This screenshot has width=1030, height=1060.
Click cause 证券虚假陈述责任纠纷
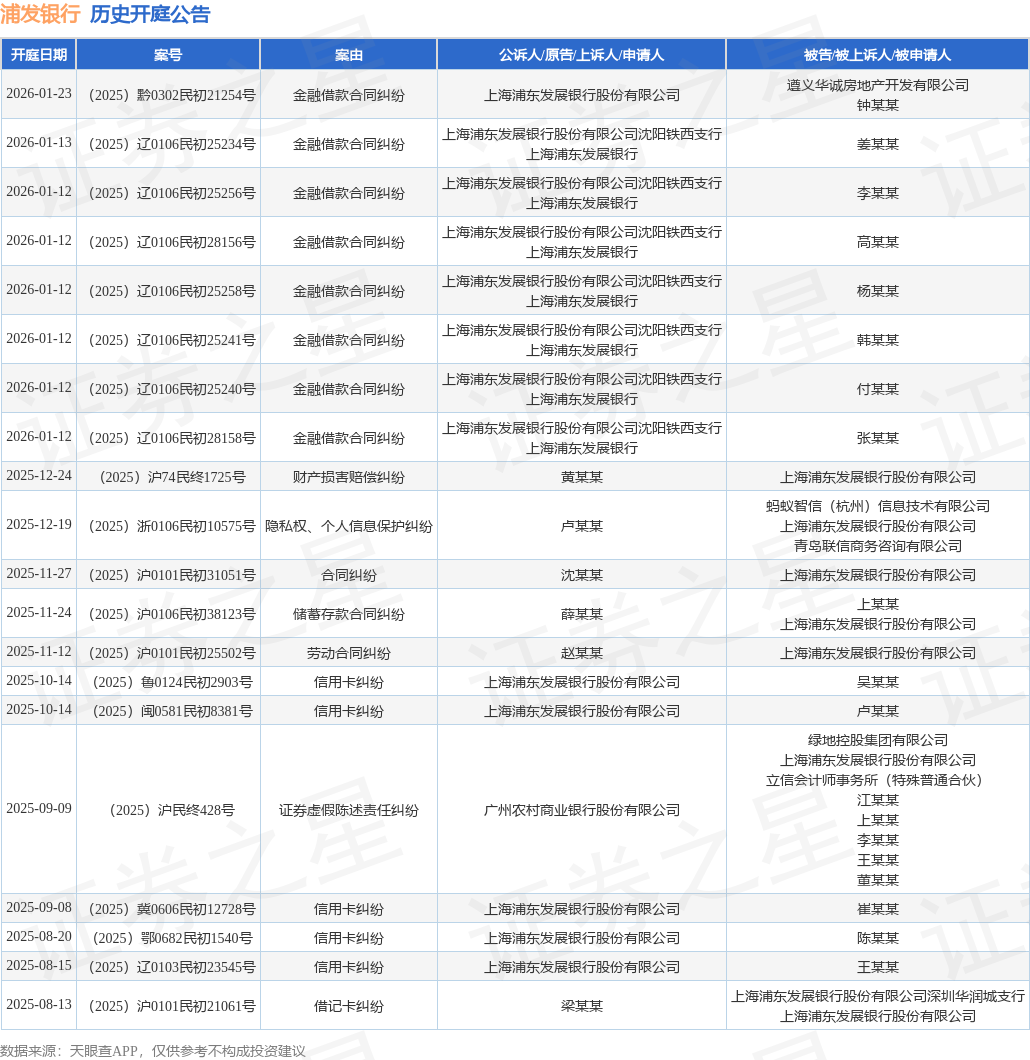click(349, 810)
